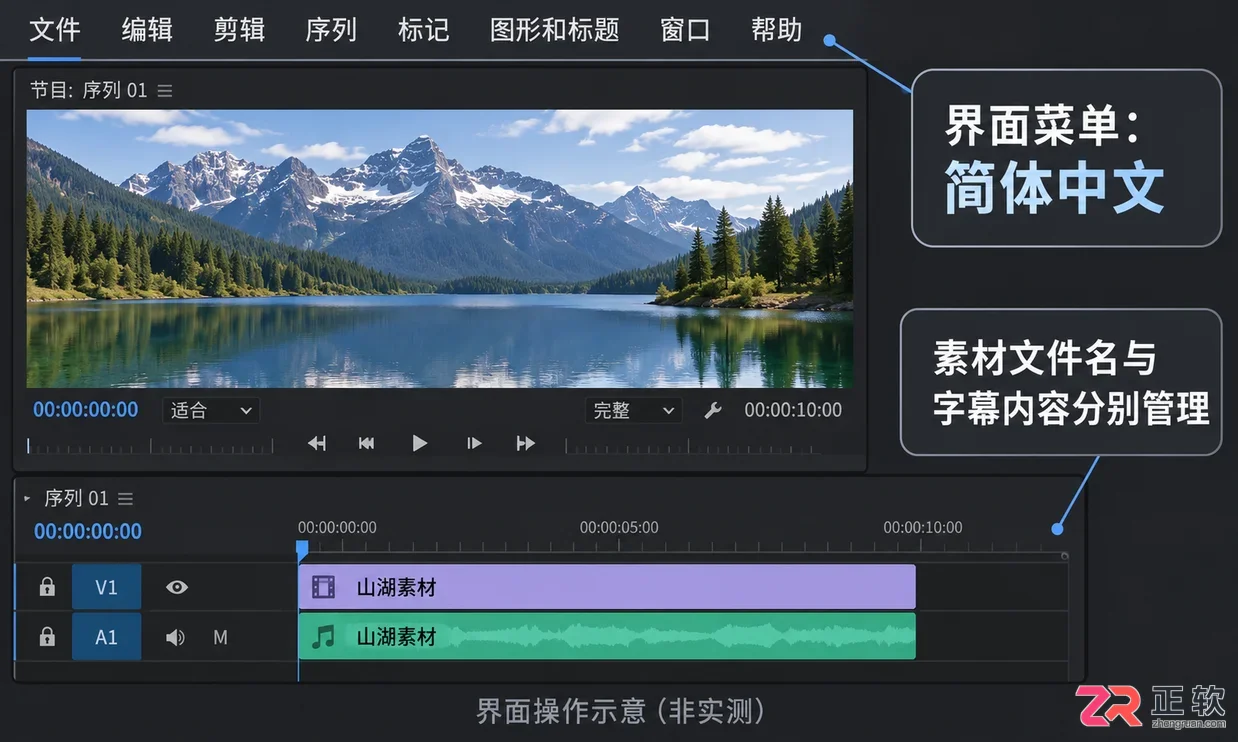Select the purple 山湖素材 video clip
The height and width of the screenshot is (742, 1238).
tap(607, 587)
